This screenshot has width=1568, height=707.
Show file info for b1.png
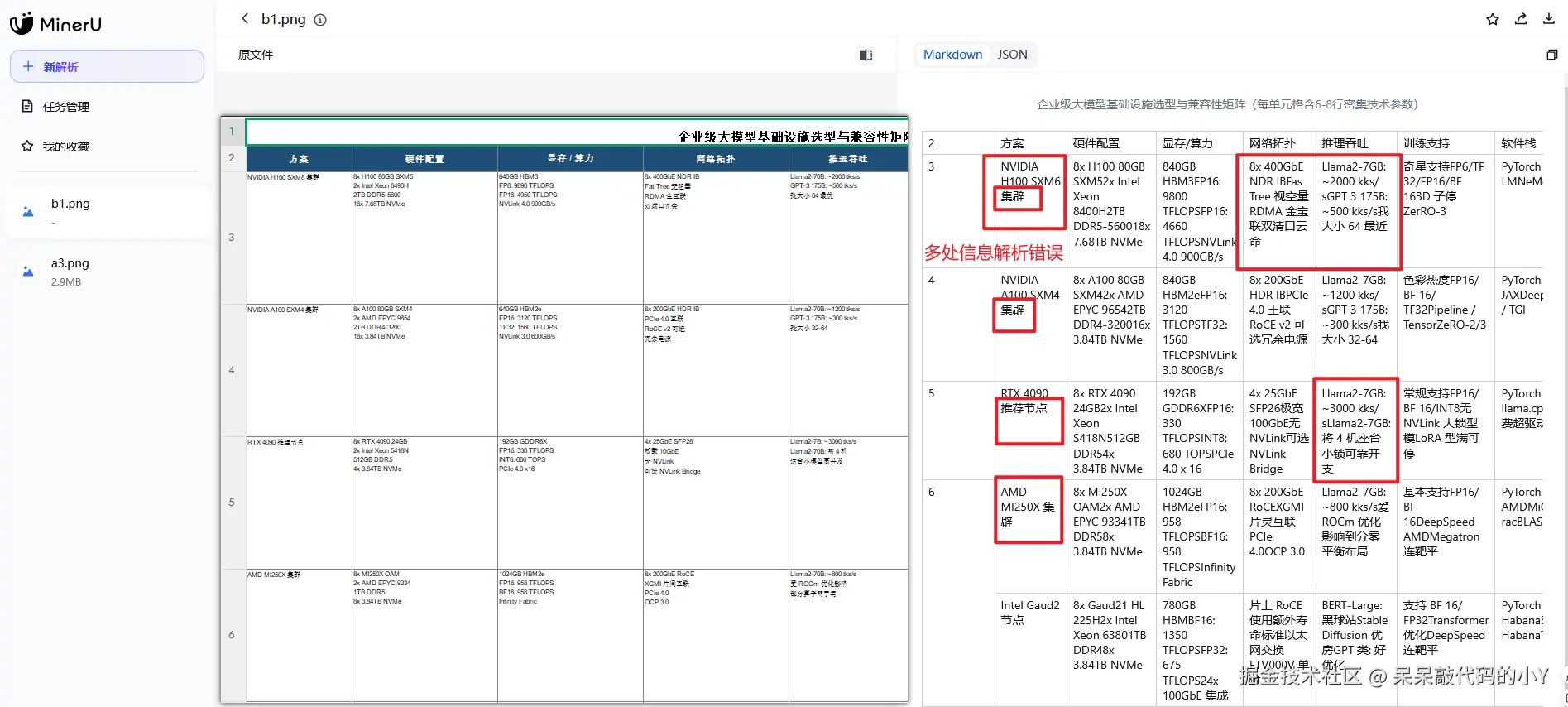[x=320, y=20]
